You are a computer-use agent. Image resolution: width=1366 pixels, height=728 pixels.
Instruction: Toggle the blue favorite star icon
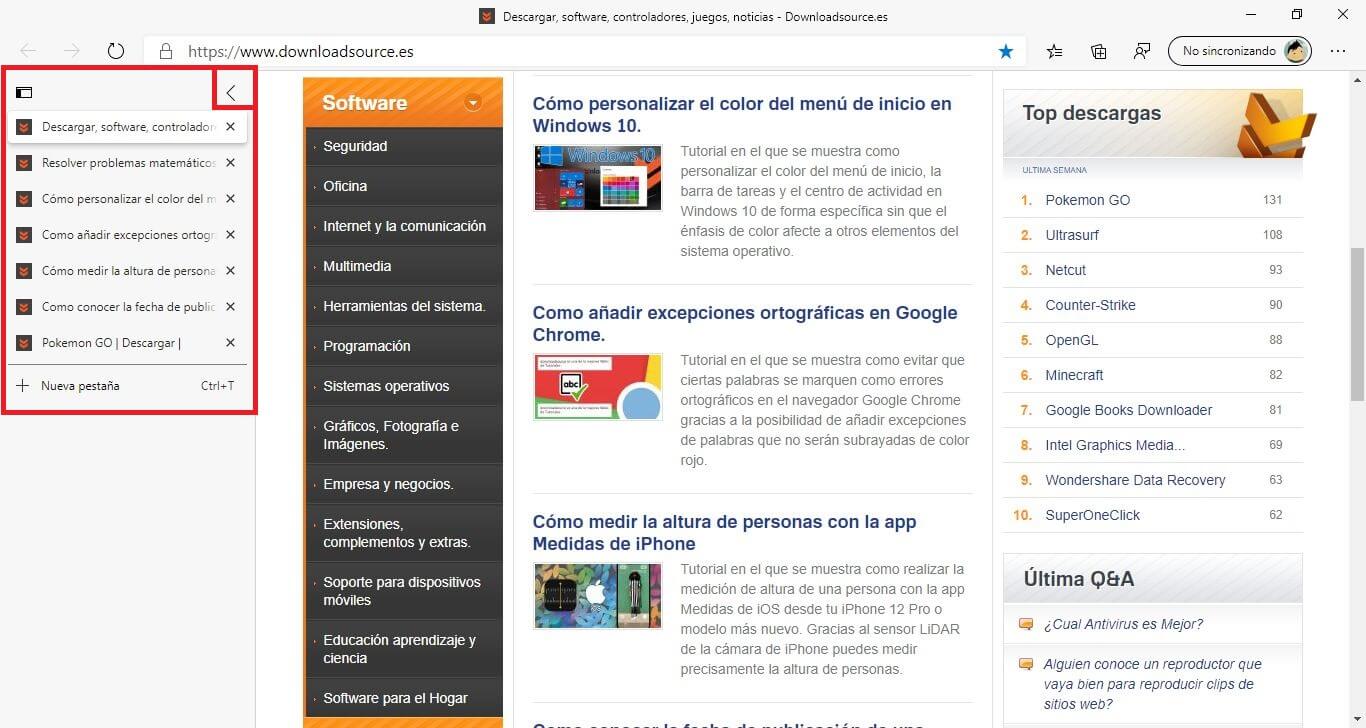tap(1006, 51)
